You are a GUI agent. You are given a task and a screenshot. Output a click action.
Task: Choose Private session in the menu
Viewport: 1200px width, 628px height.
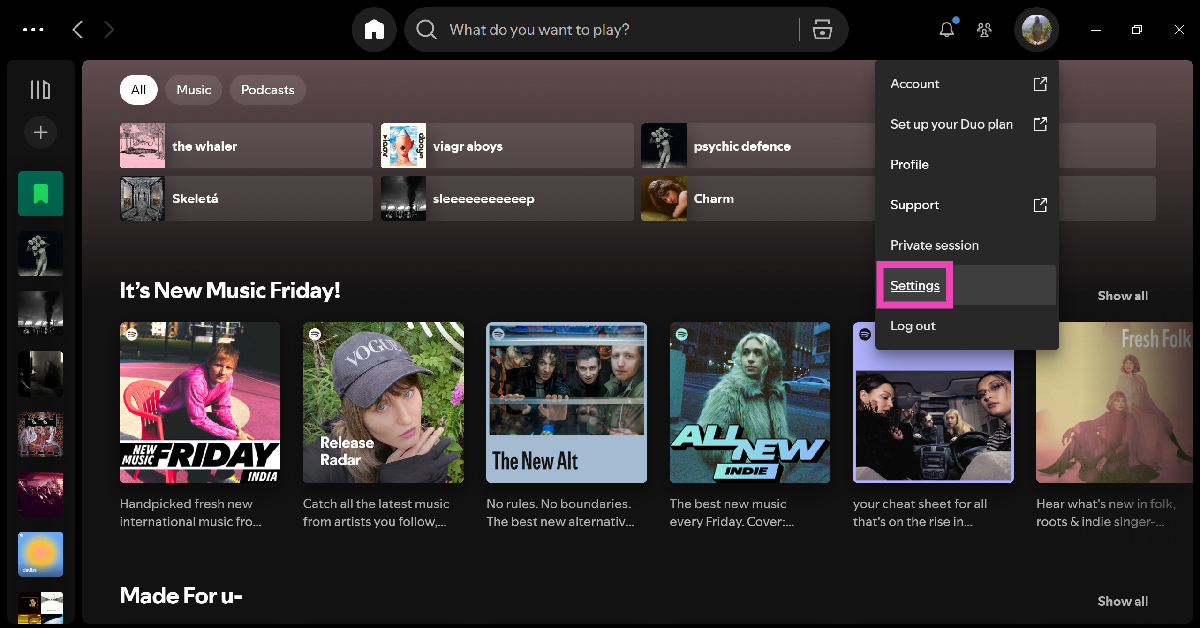click(x=934, y=245)
